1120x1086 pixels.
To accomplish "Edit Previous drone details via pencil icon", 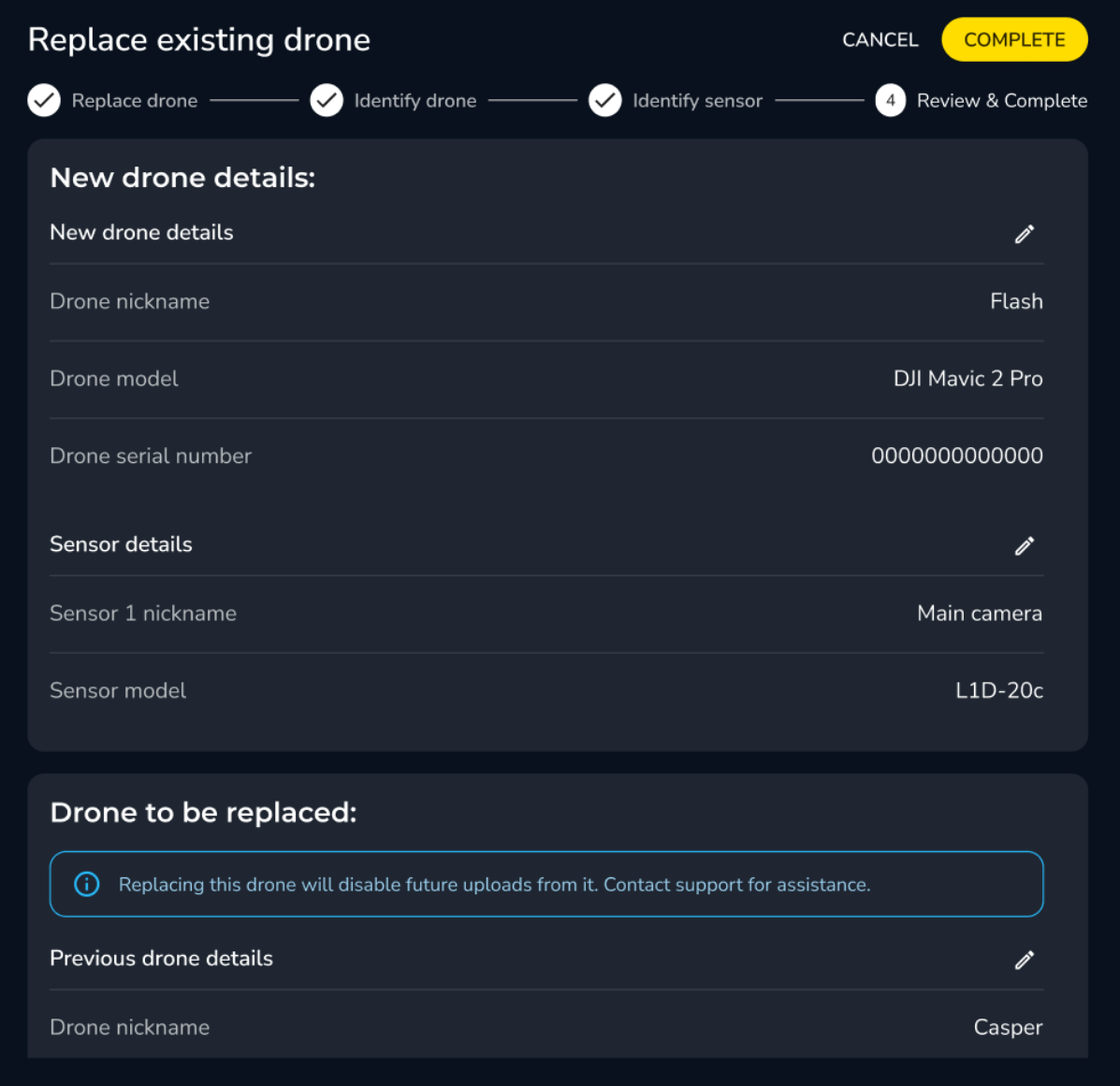I will [x=1025, y=960].
